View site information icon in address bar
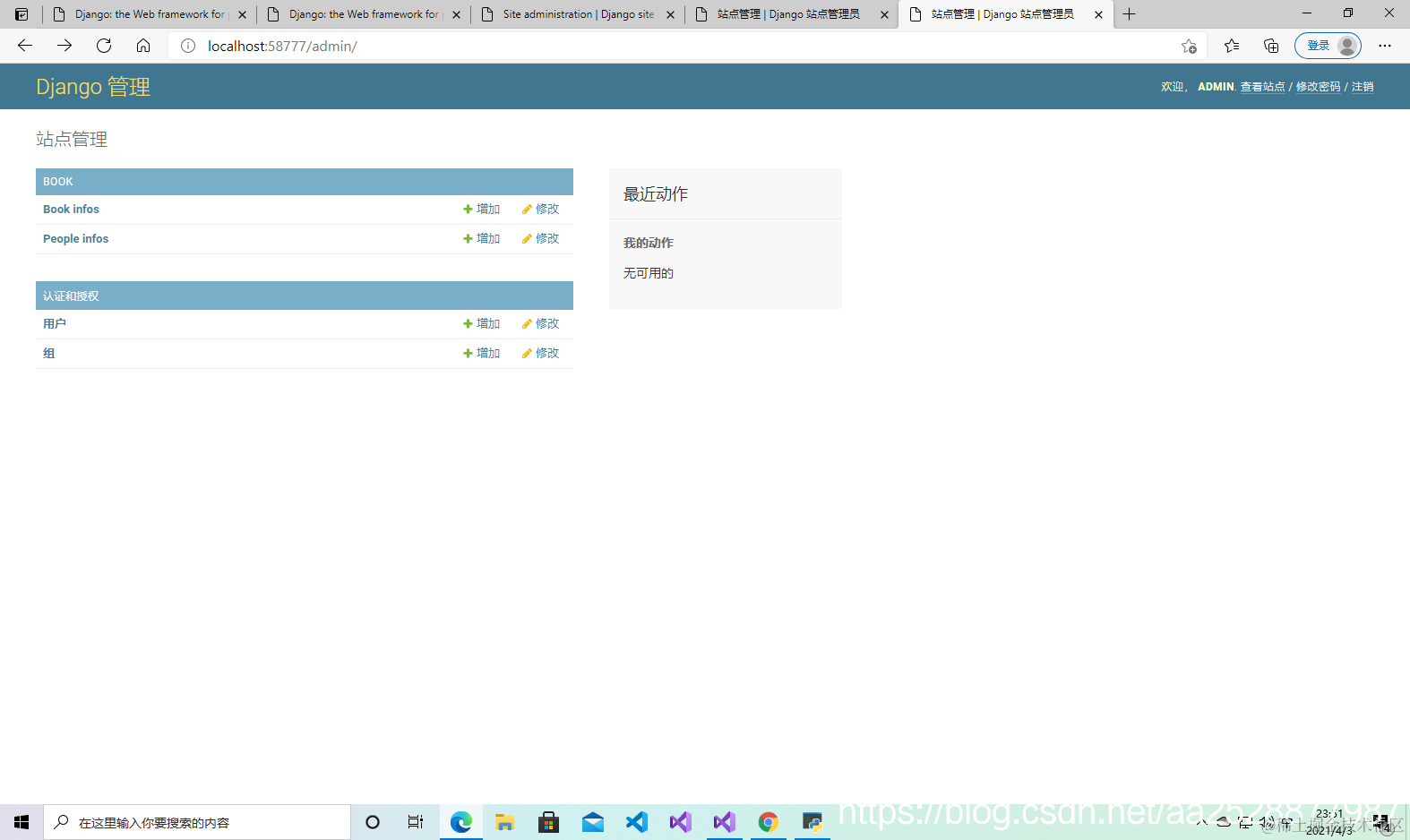This screenshot has width=1410, height=840. pos(188,46)
